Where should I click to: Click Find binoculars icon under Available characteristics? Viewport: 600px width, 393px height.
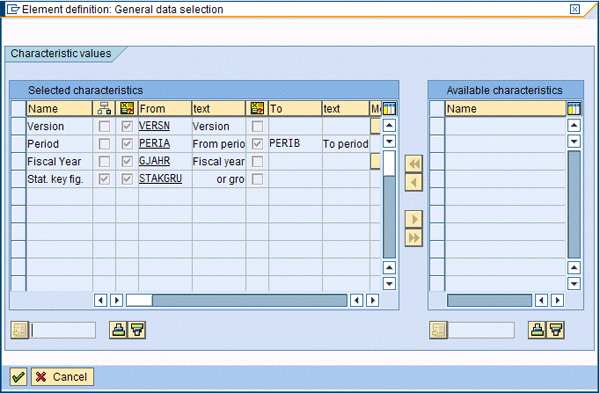537,330
